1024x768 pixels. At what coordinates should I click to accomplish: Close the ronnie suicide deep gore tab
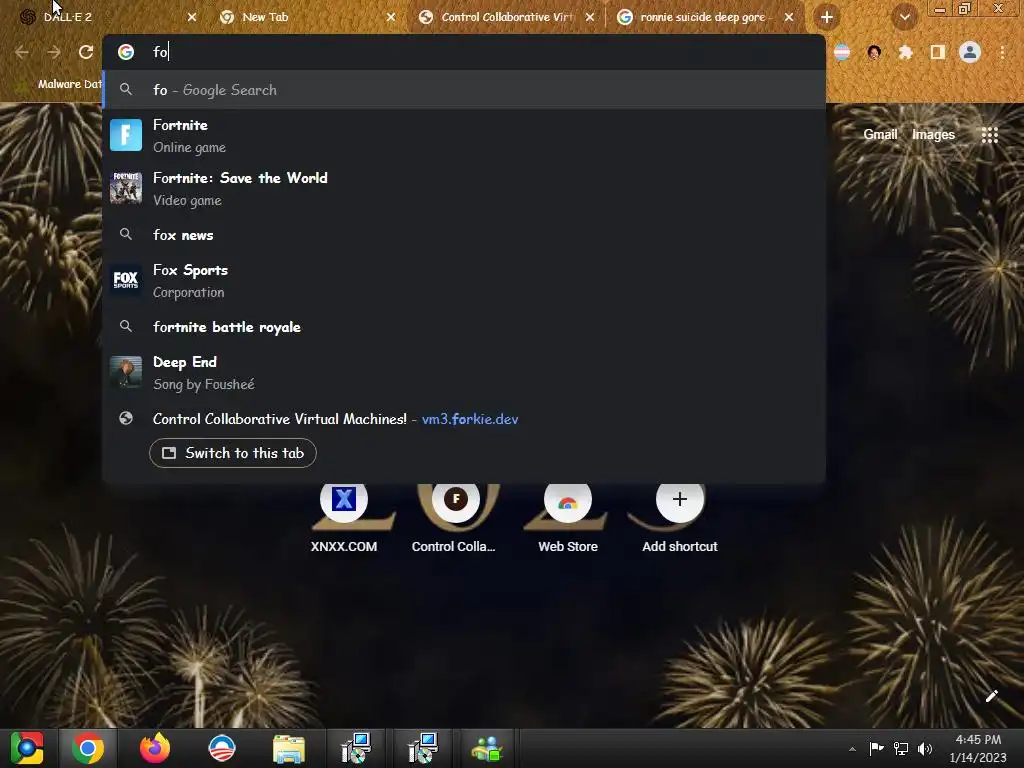pyautogui.click(x=789, y=17)
